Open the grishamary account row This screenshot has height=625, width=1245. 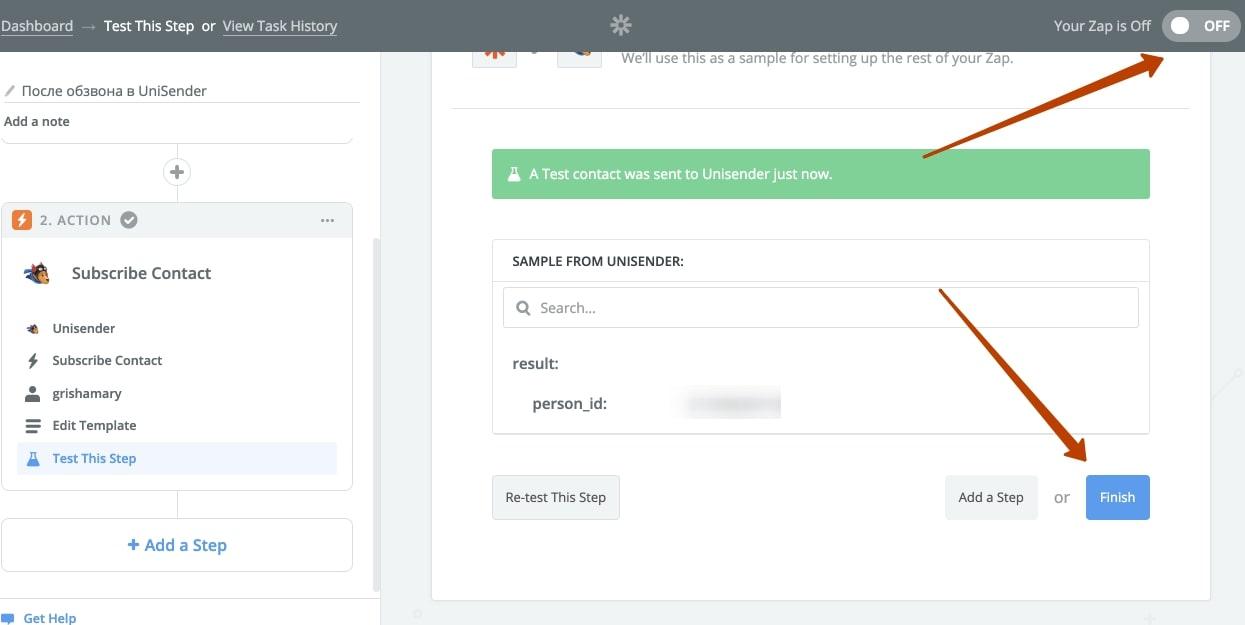pyautogui.click(x=177, y=393)
